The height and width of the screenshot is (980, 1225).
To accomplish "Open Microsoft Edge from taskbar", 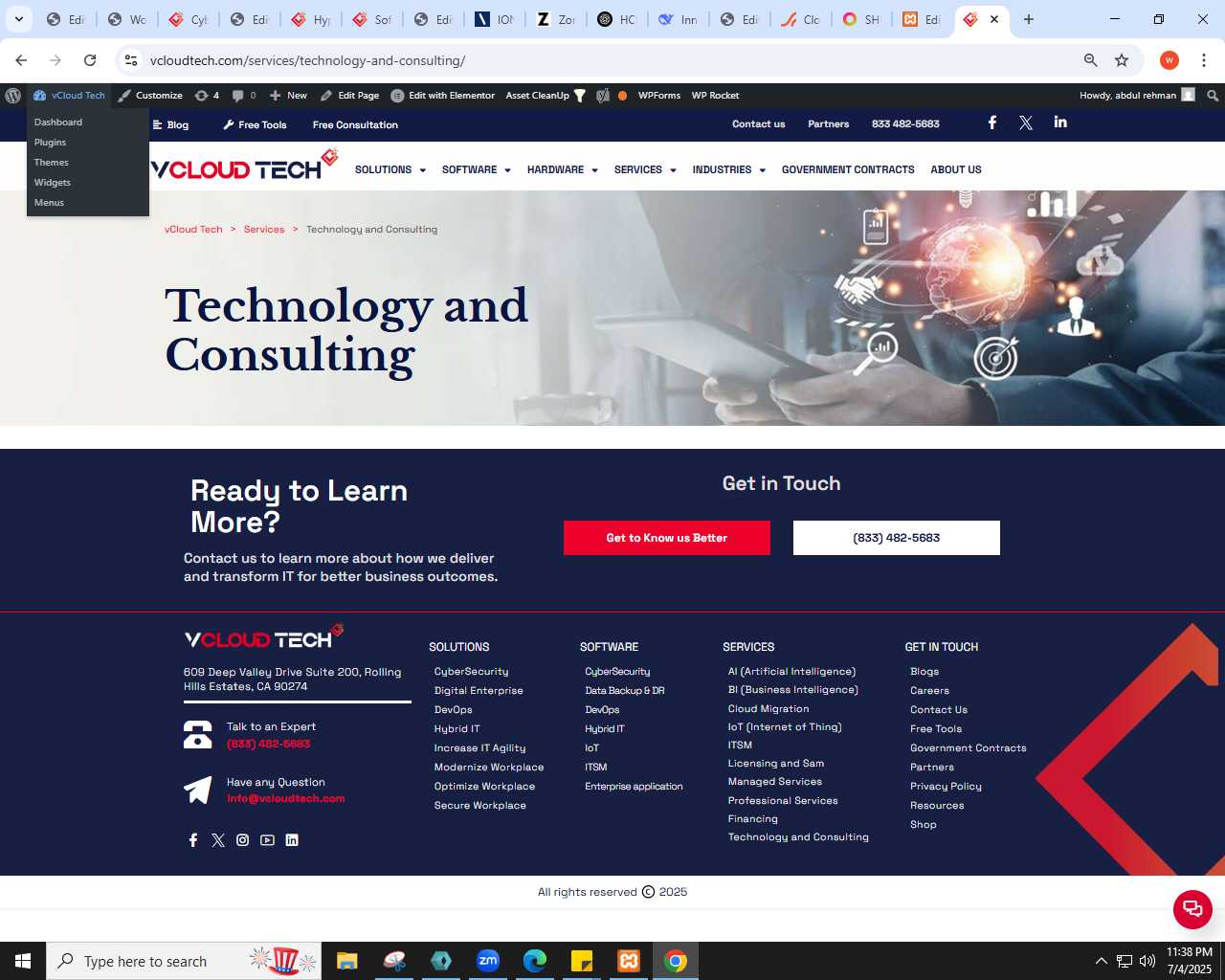I will [535, 961].
